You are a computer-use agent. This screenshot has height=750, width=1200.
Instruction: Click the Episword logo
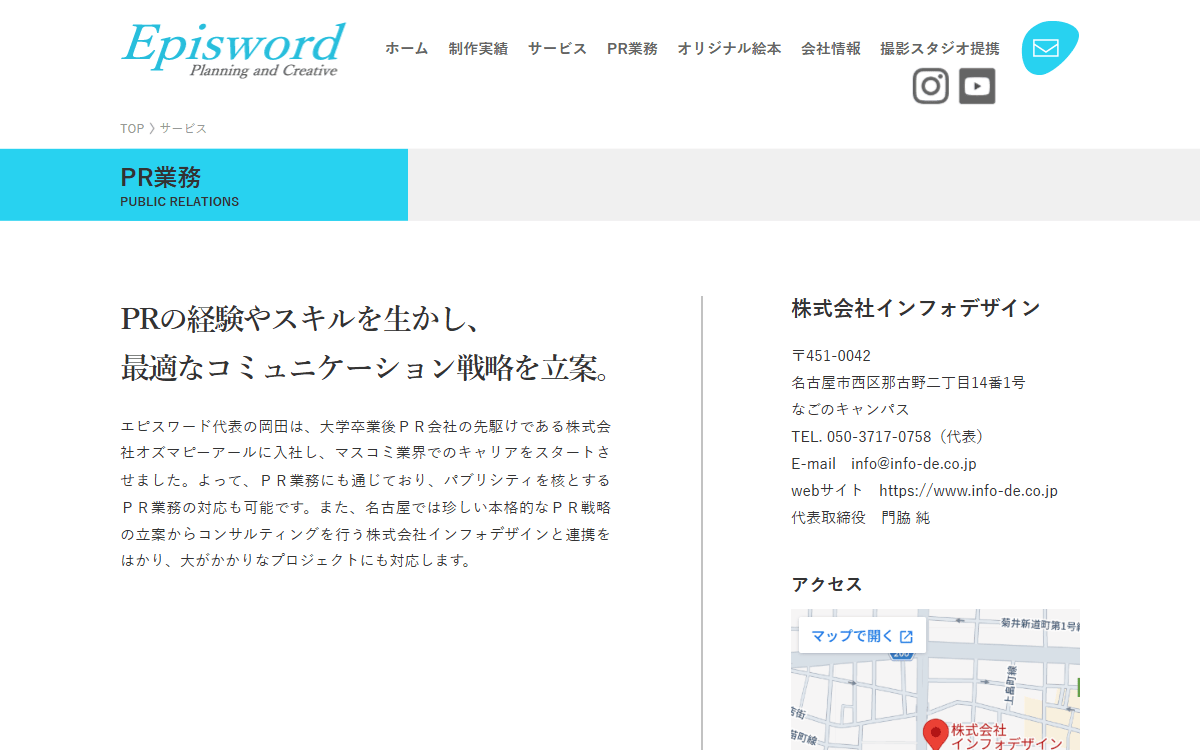click(233, 50)
